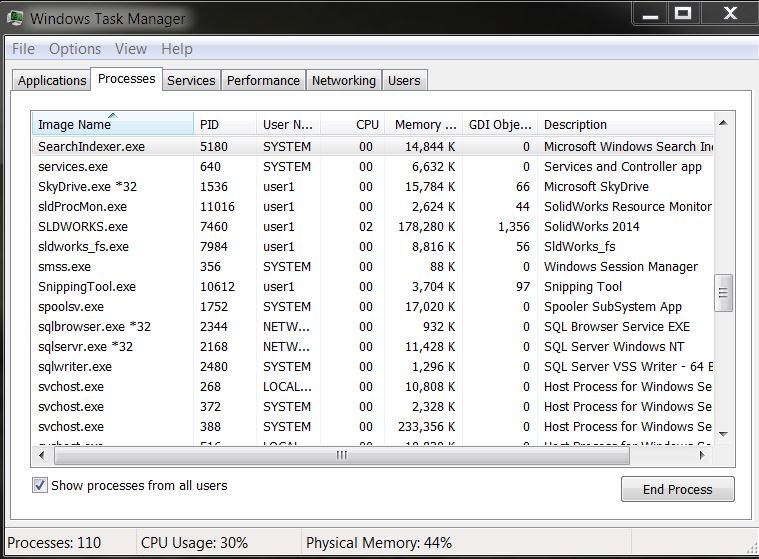The width and height of the screenshot is (759, 559).
Task: Click the Microsoft SkyDrive description
Action: pyautogui.click(x=596, y=186)
